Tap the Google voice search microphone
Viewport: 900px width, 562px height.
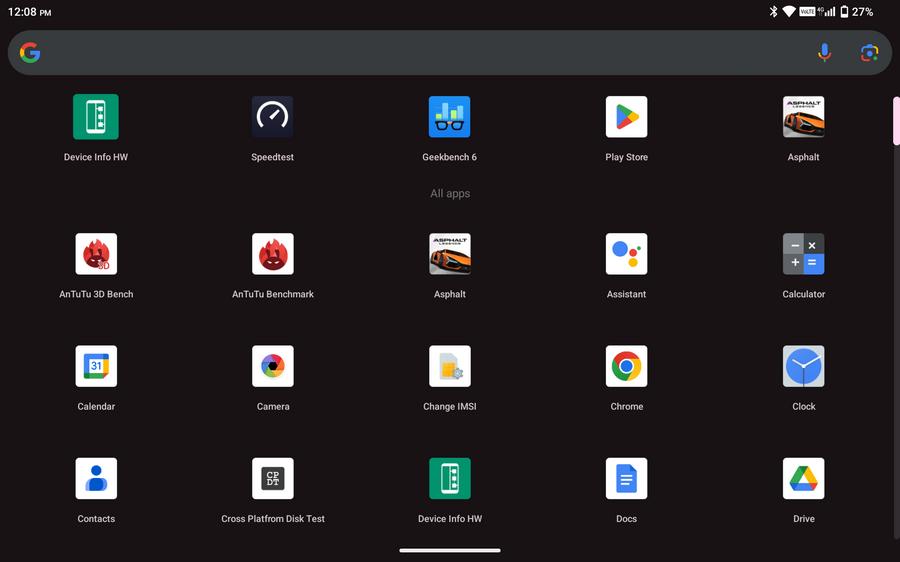coord(824,53)
